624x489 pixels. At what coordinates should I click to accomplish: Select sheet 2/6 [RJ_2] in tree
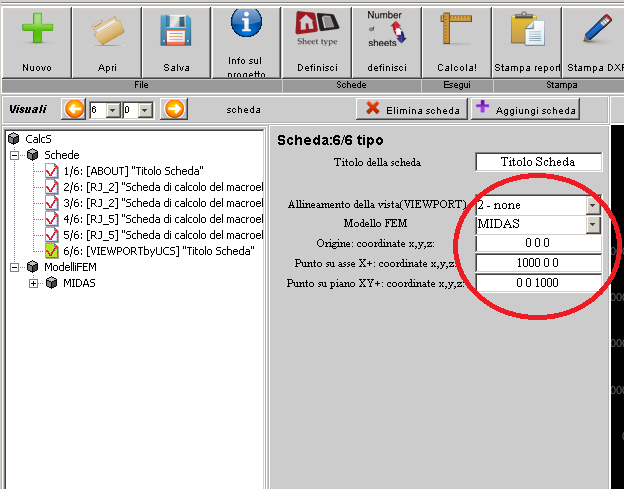click(x=163, y=187)
